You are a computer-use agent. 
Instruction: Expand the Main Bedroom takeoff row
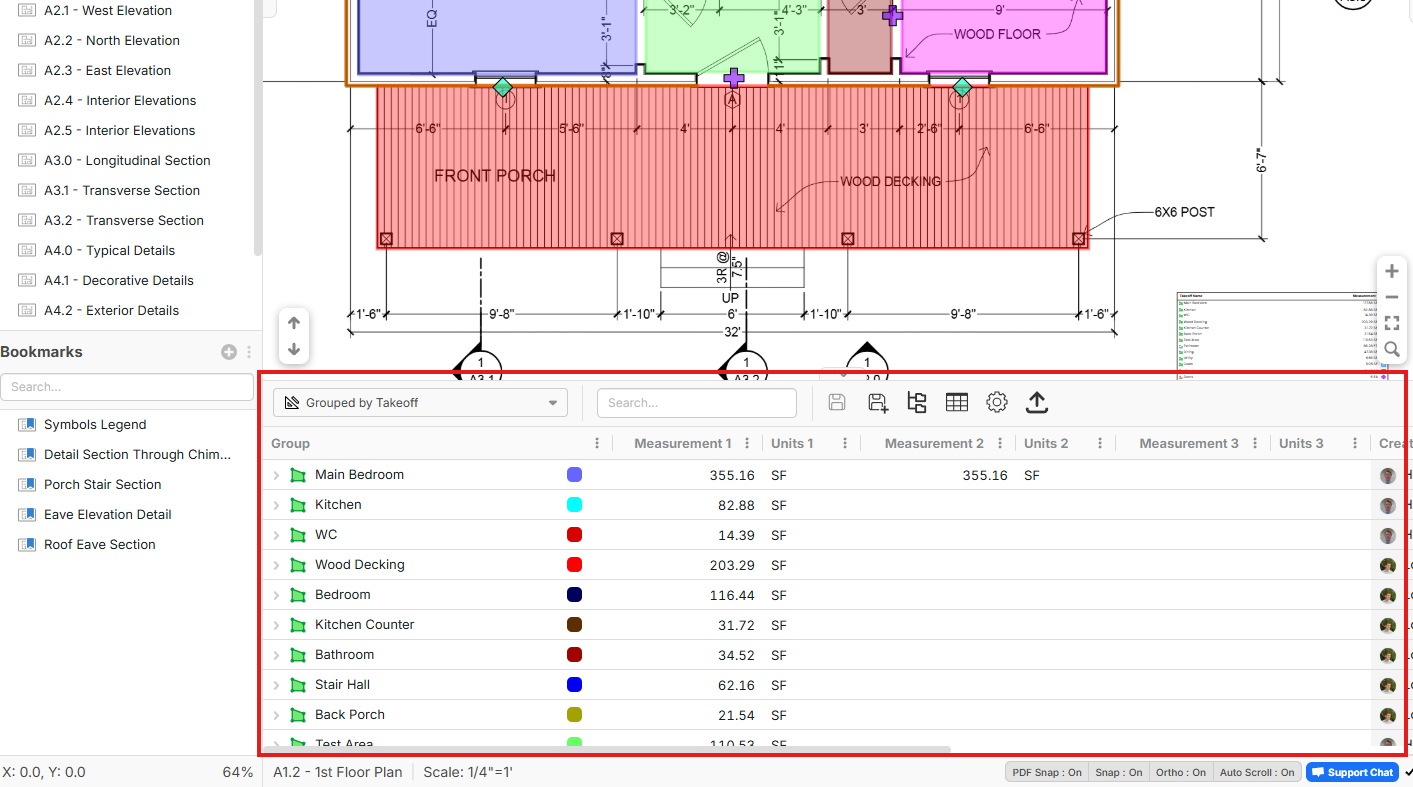coord(277,476)
